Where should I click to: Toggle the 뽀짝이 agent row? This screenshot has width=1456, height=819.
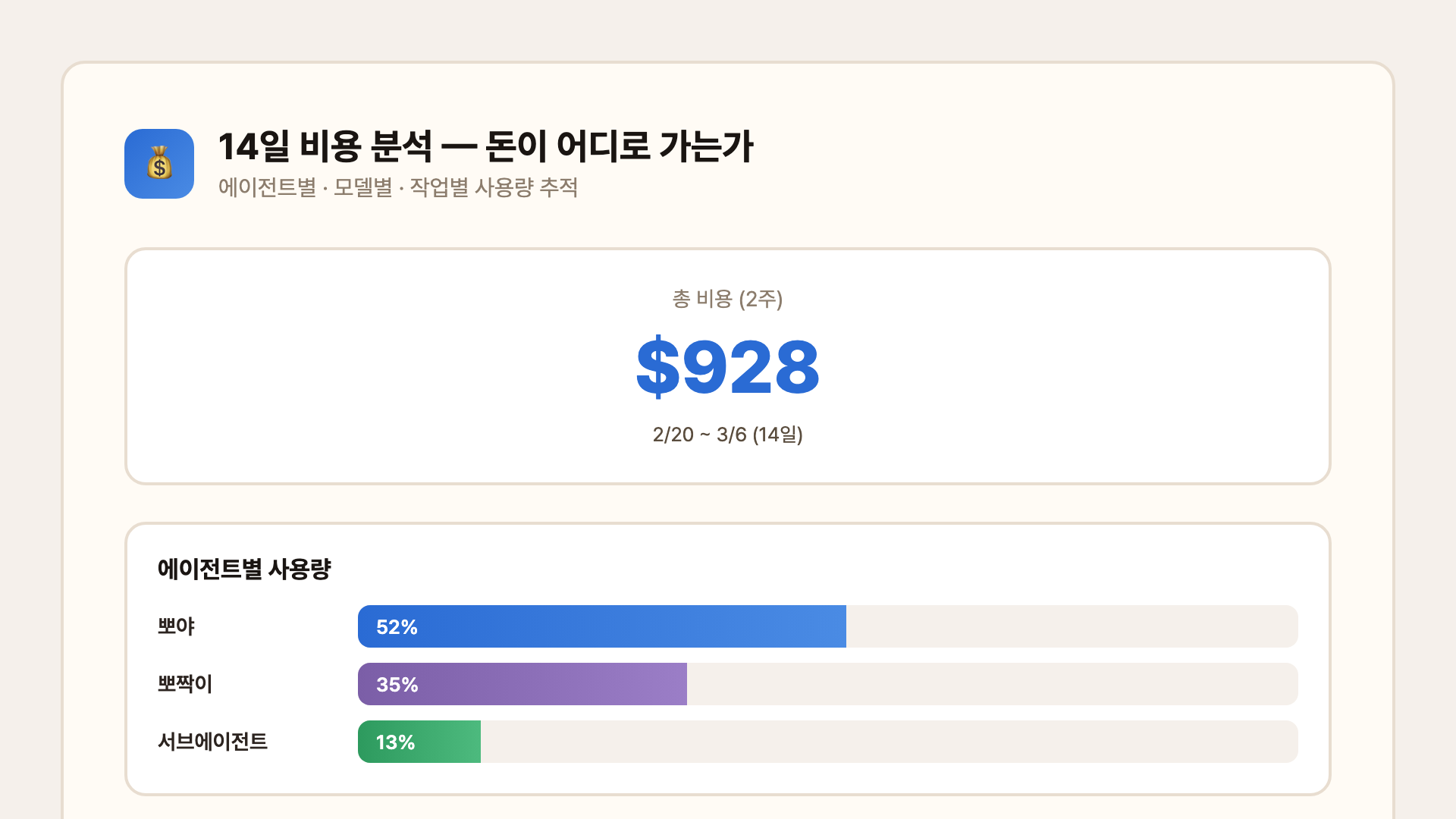coord(183,684)
